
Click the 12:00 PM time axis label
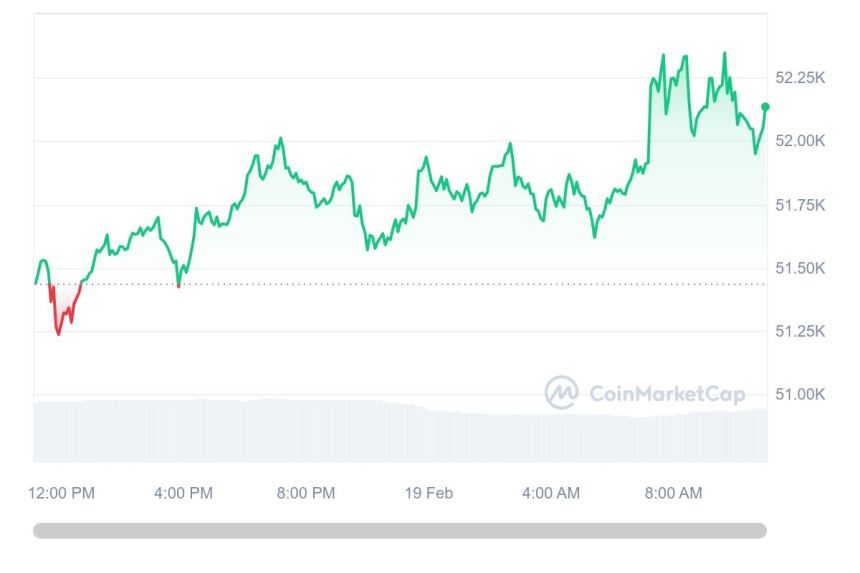pos(62,493)
